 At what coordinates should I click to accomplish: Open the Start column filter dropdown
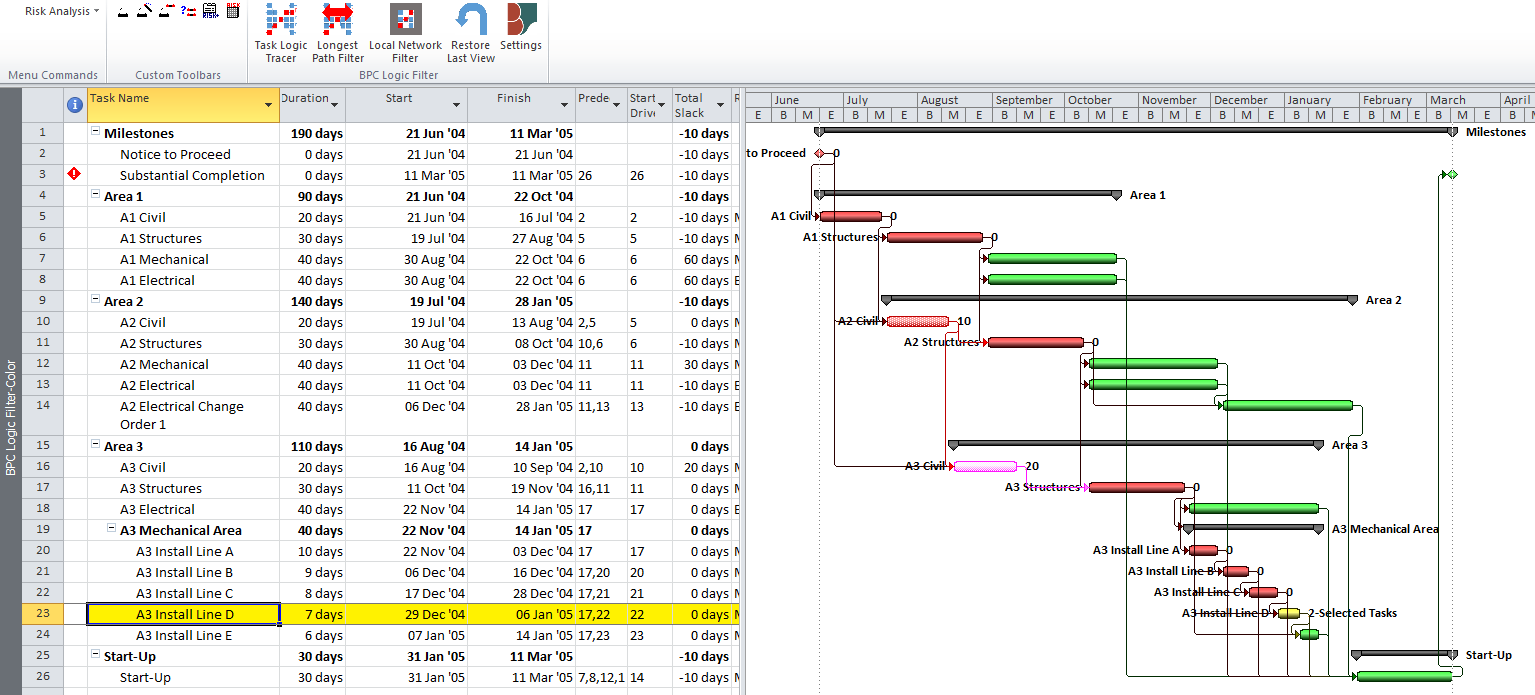pos(456,105)
